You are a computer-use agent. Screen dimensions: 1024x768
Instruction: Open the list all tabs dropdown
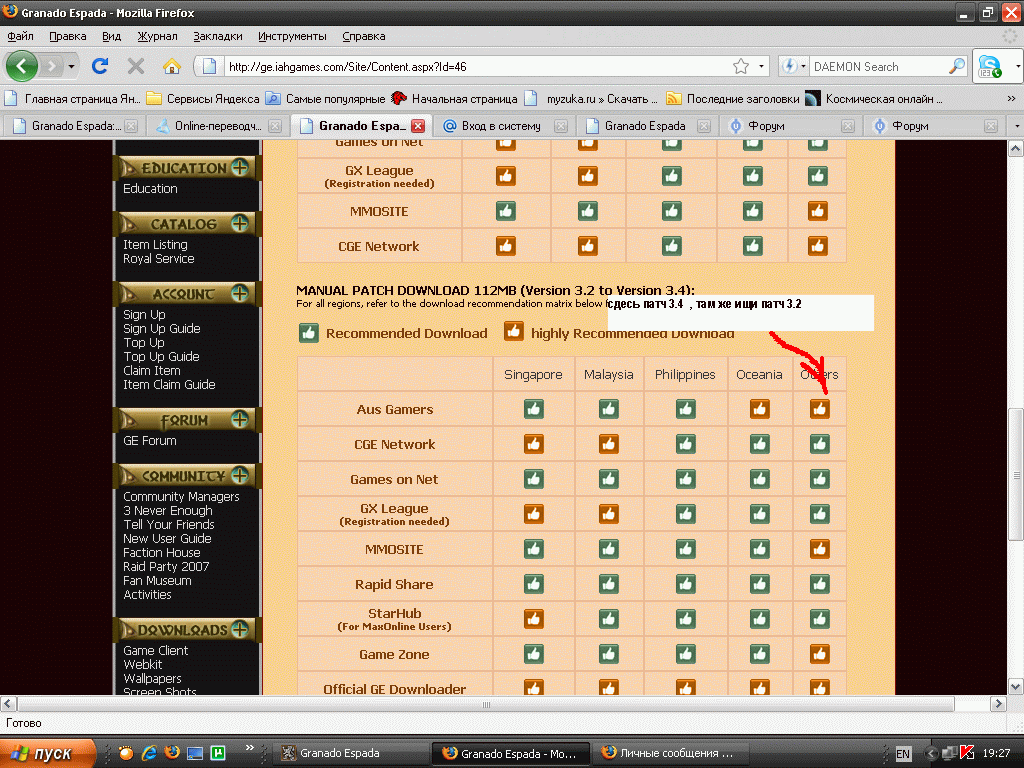point(1016,125)
